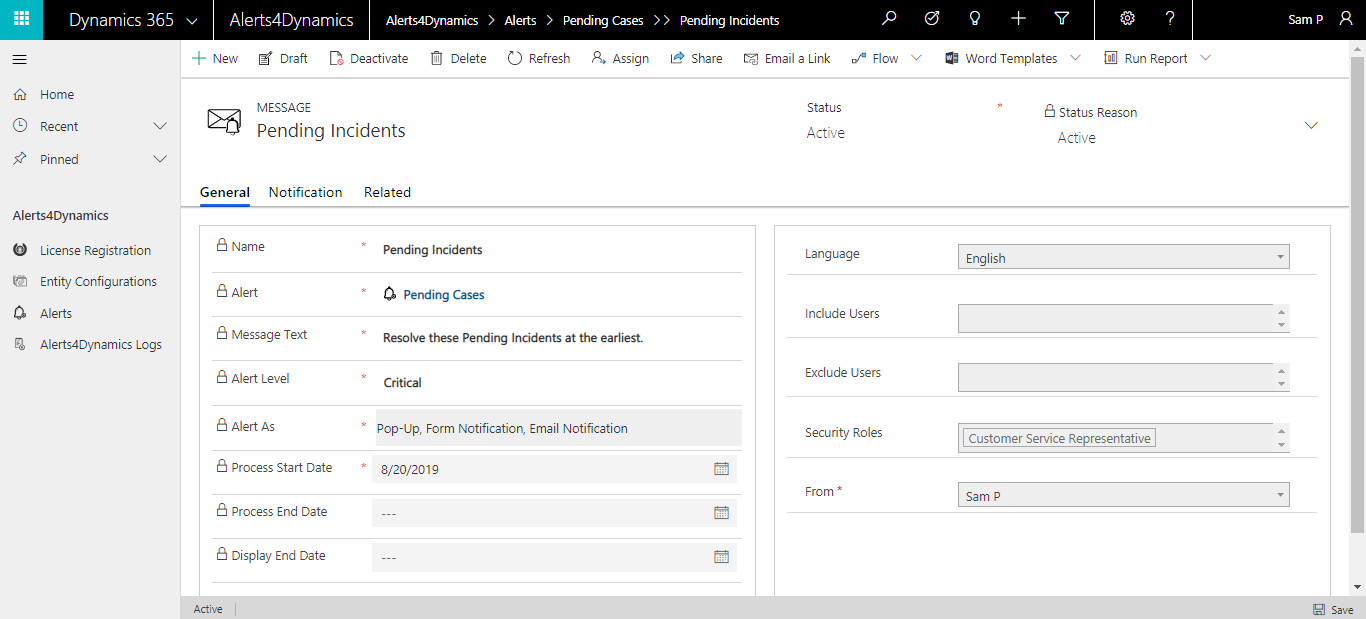Open the From dropdown showing Sam P
The height and width of the screenshot is (619, 1366).
1124,495
